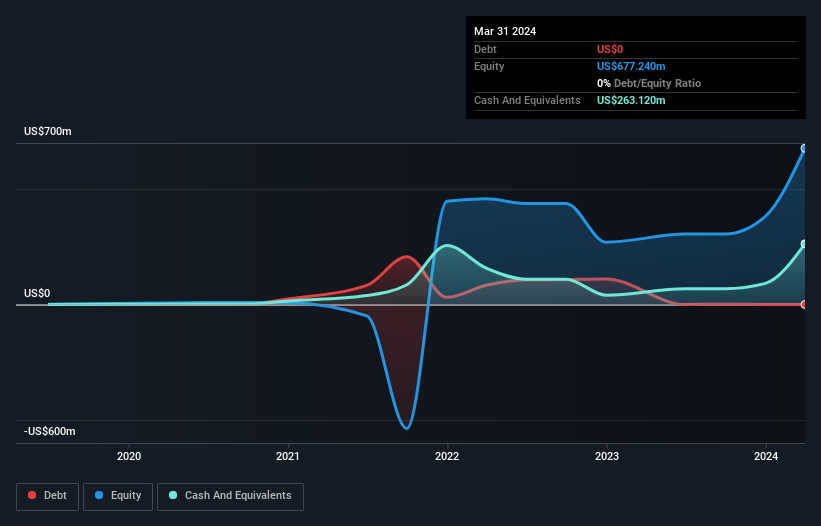
Task: Select the 2022 x-axis label
Action: click(x=447, y=456)
